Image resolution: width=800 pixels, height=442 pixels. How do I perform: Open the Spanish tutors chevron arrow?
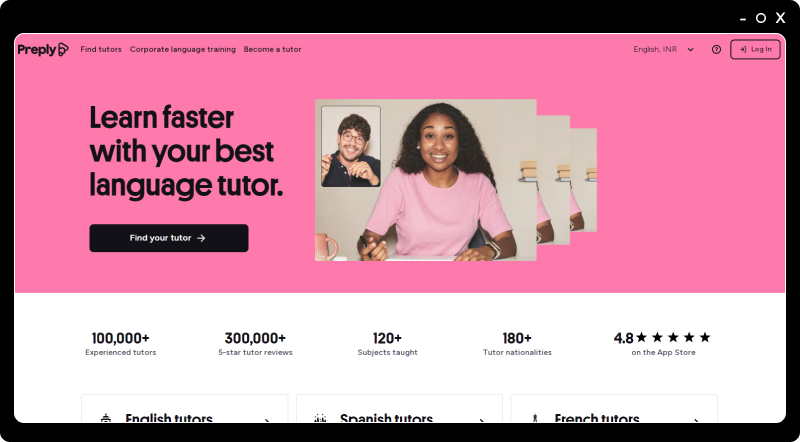coord(482,420)
